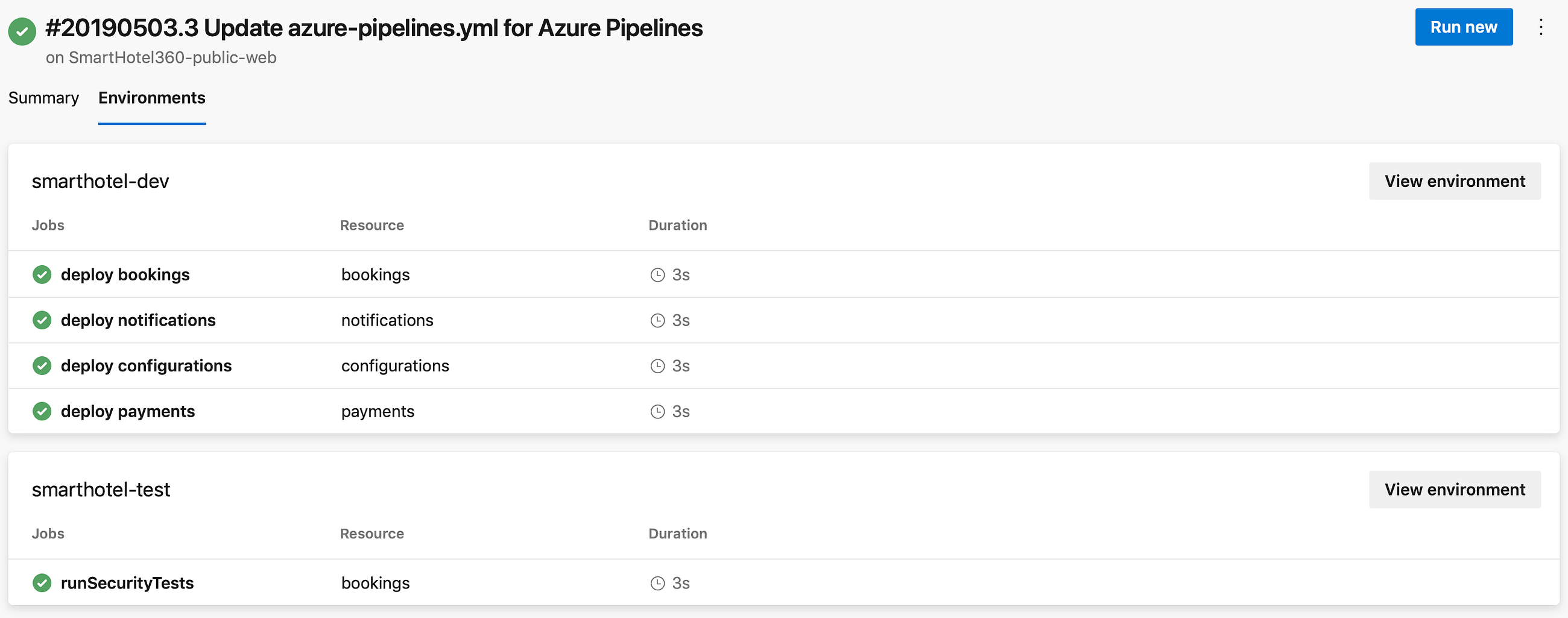The height and width of the screenshot is (618, 1568).
Task: Click the clock icon for deploy bookings duration
Action: 657,275
